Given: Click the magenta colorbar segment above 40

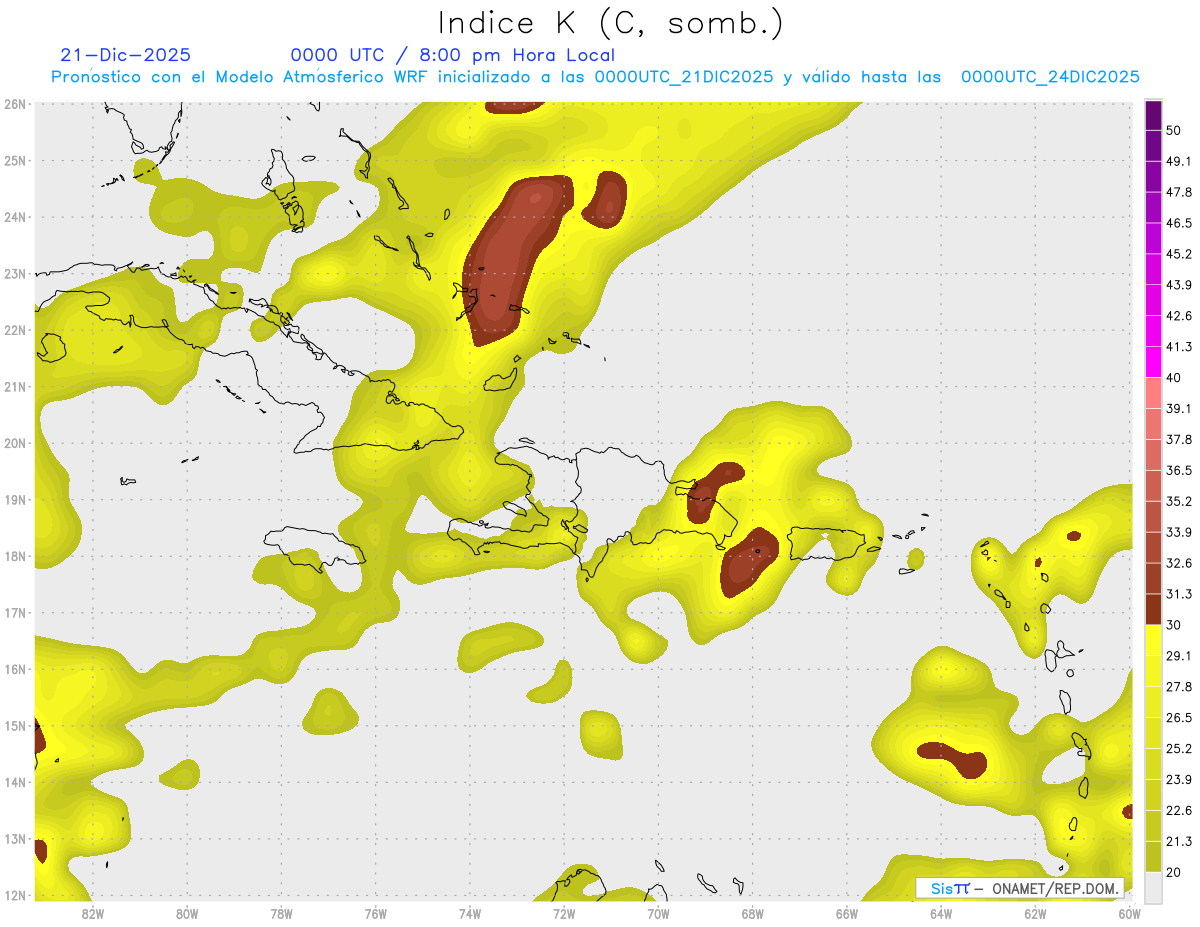Looking at the screenshot, I should [x=1153, y=362].
